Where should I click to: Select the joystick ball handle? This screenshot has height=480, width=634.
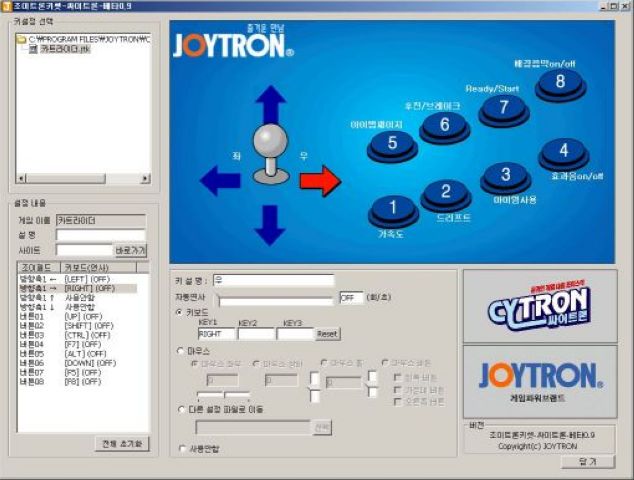[x=270, y=140]
